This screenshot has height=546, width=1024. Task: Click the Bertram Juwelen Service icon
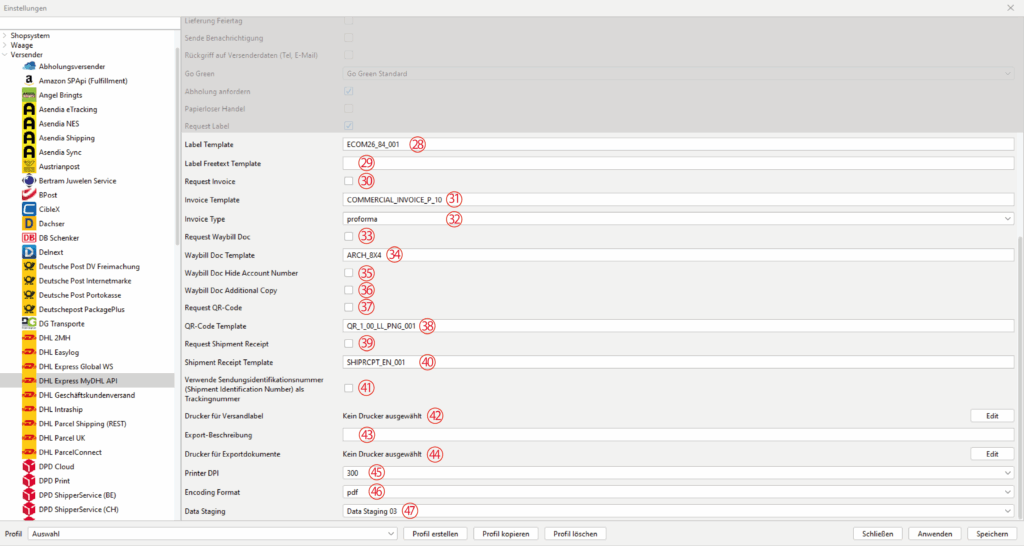pos(29,181)
